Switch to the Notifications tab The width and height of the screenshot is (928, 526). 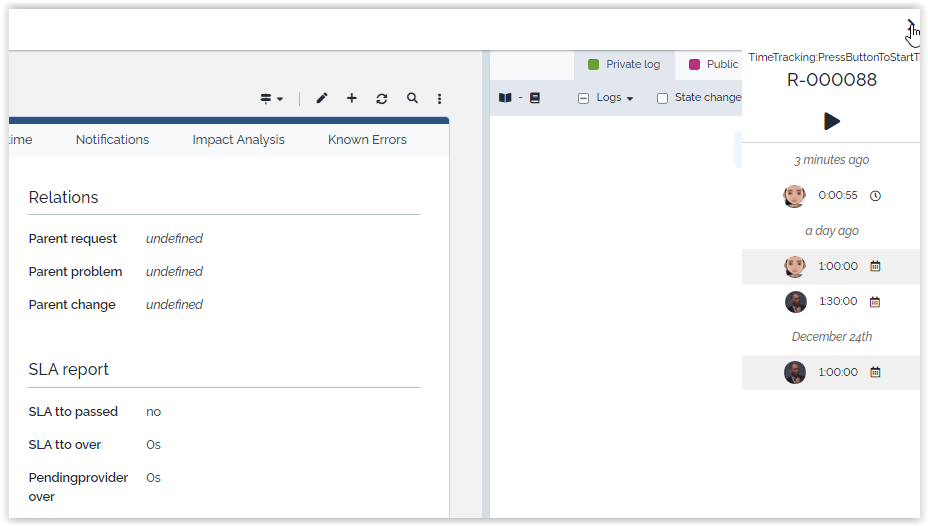[x=112, y=140]
